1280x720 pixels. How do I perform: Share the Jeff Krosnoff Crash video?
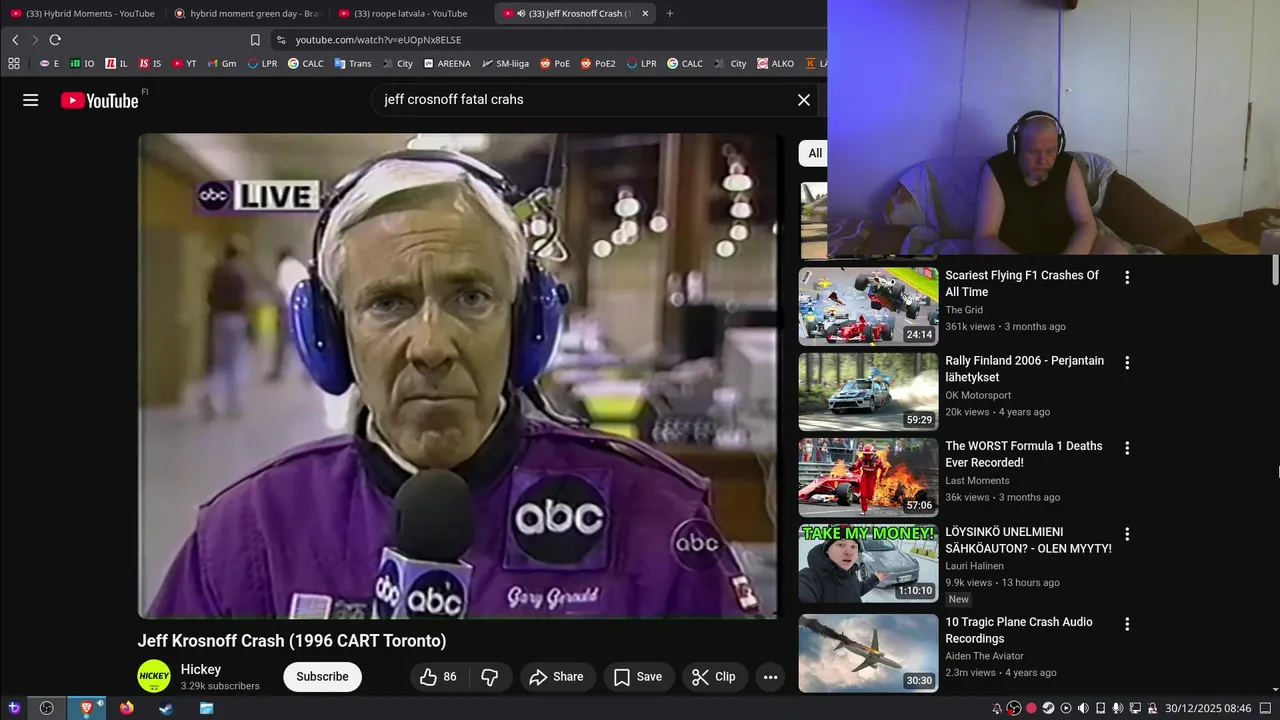[556, 677]
